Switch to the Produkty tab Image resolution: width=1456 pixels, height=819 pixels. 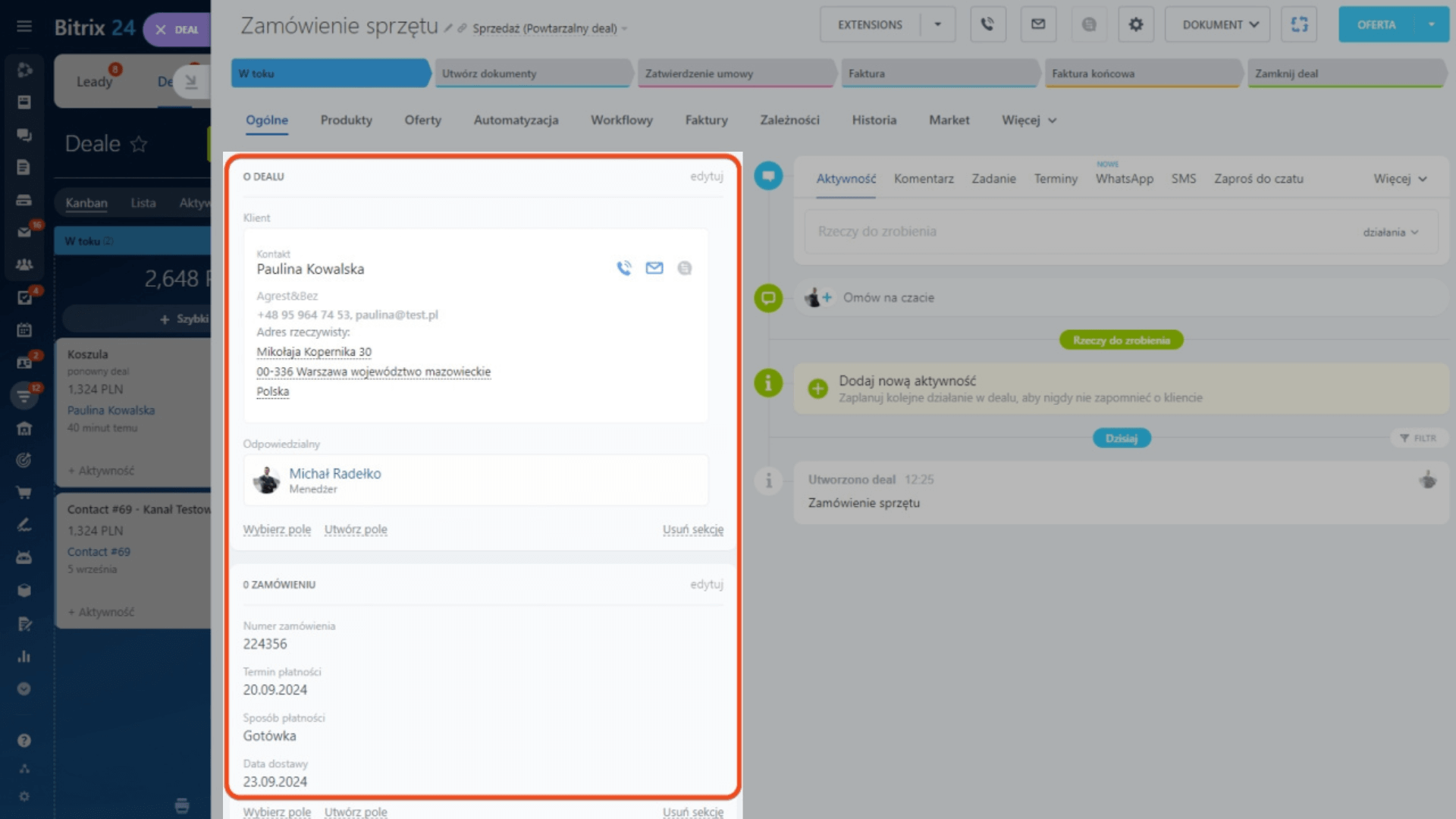pos(346,120)
